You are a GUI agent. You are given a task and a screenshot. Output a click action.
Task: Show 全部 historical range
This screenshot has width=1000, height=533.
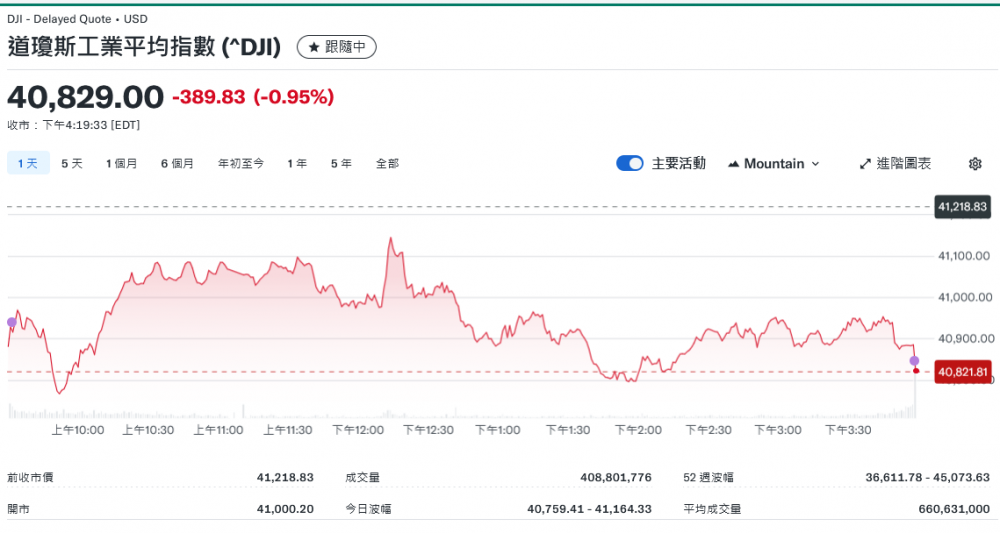(x=387, y=163)
